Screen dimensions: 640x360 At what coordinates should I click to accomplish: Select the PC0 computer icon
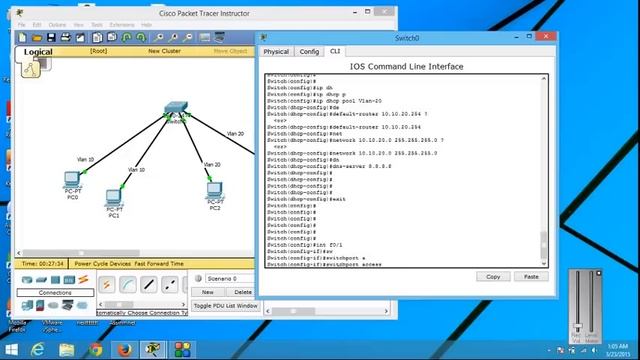tap(72, 179)
